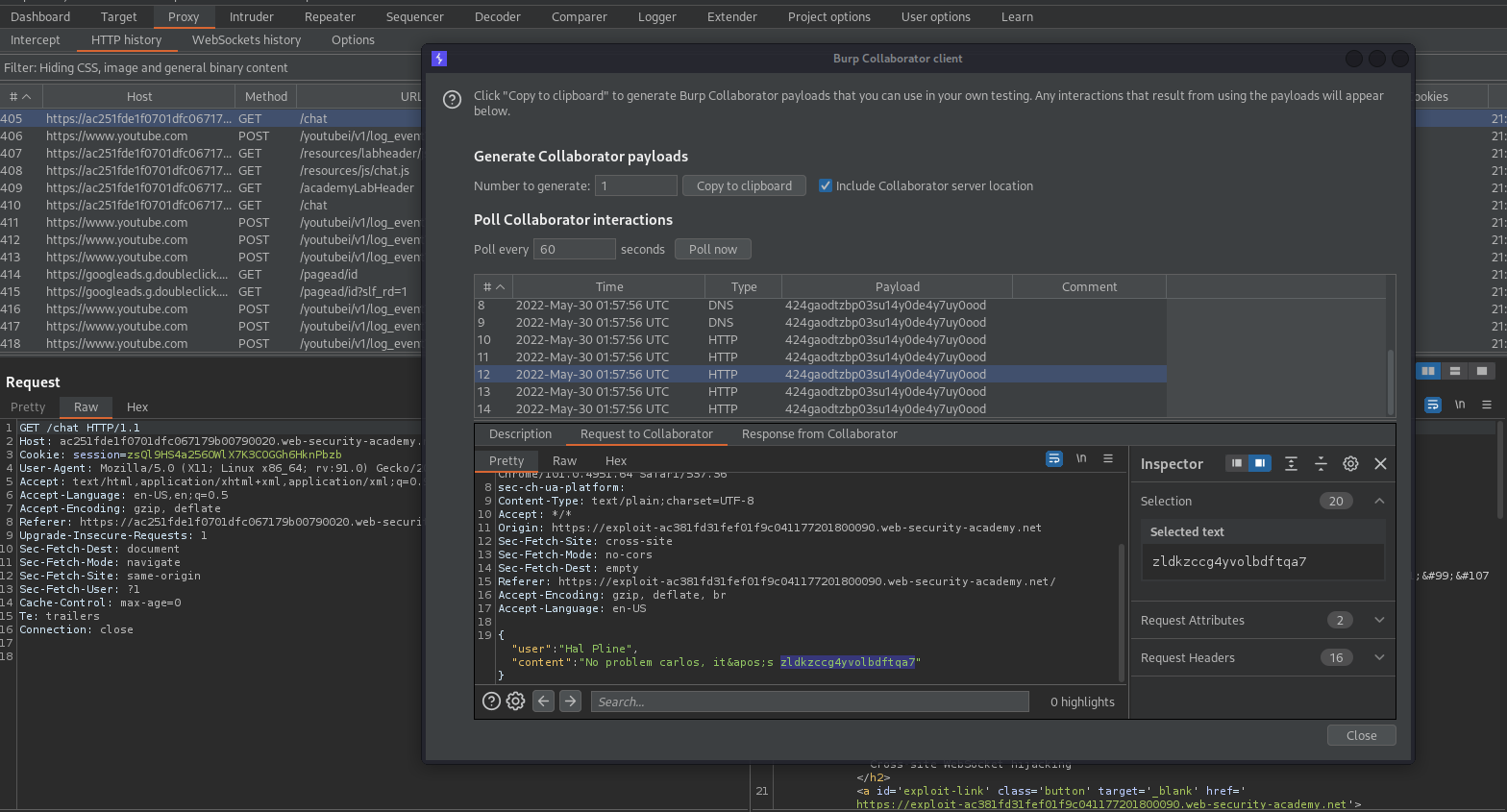Switch main window to combined single-pane layout
The height and width of the screenshot is (812, 1507).
(x=1482, y=371)
